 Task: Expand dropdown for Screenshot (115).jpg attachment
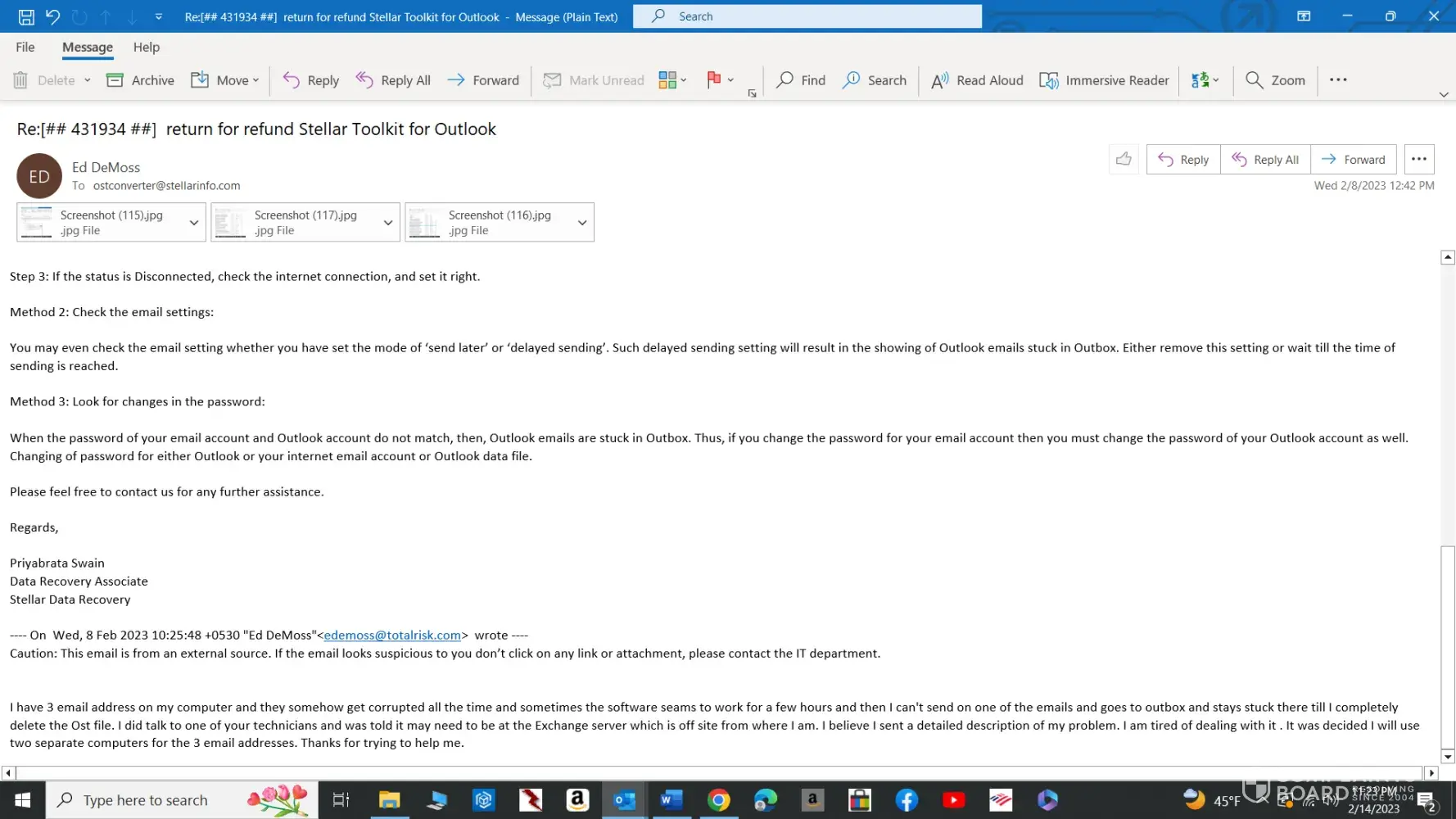point(194,222)
